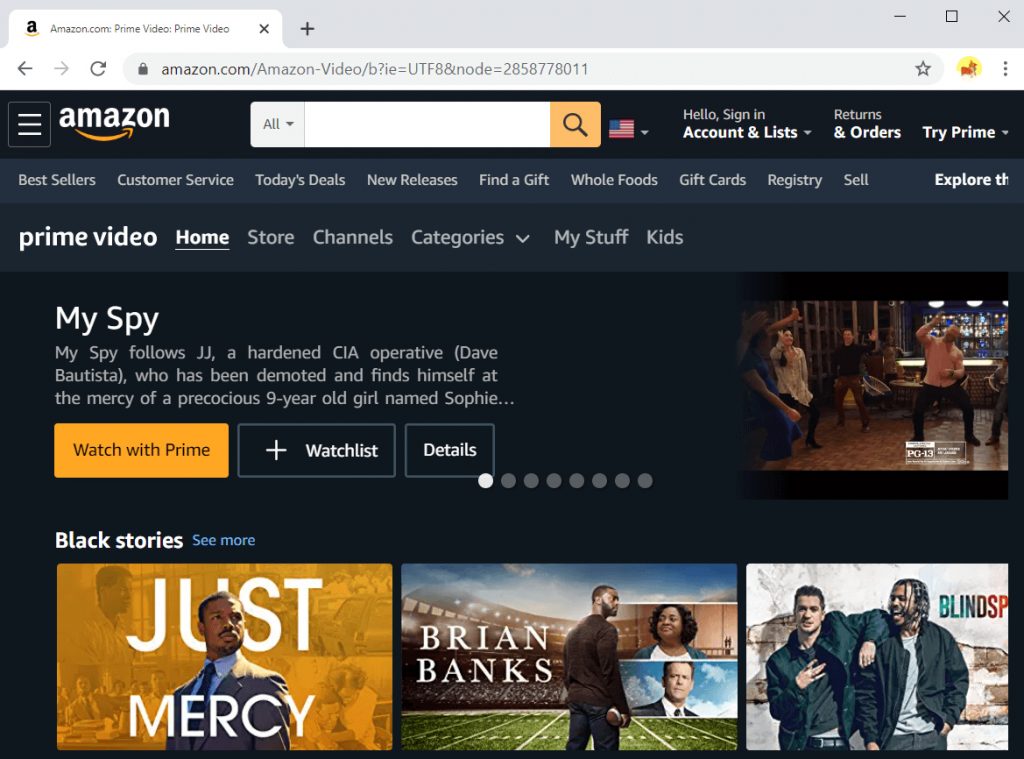Open Find a Gift
Viewport: 1024px width, 759px height.
coord(514,180)
